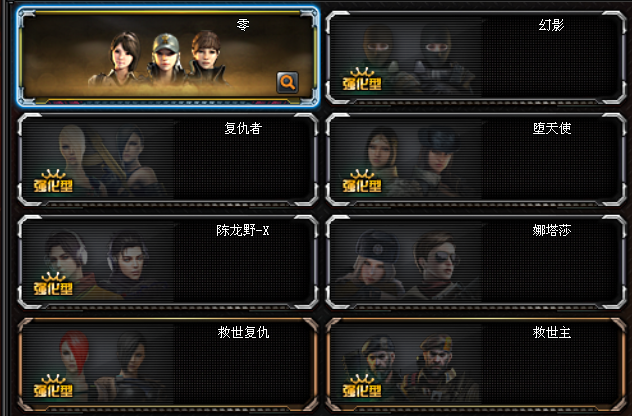Screen dimensions: 632x416
Task: Click the 零 name label
Action: (243, 25)
